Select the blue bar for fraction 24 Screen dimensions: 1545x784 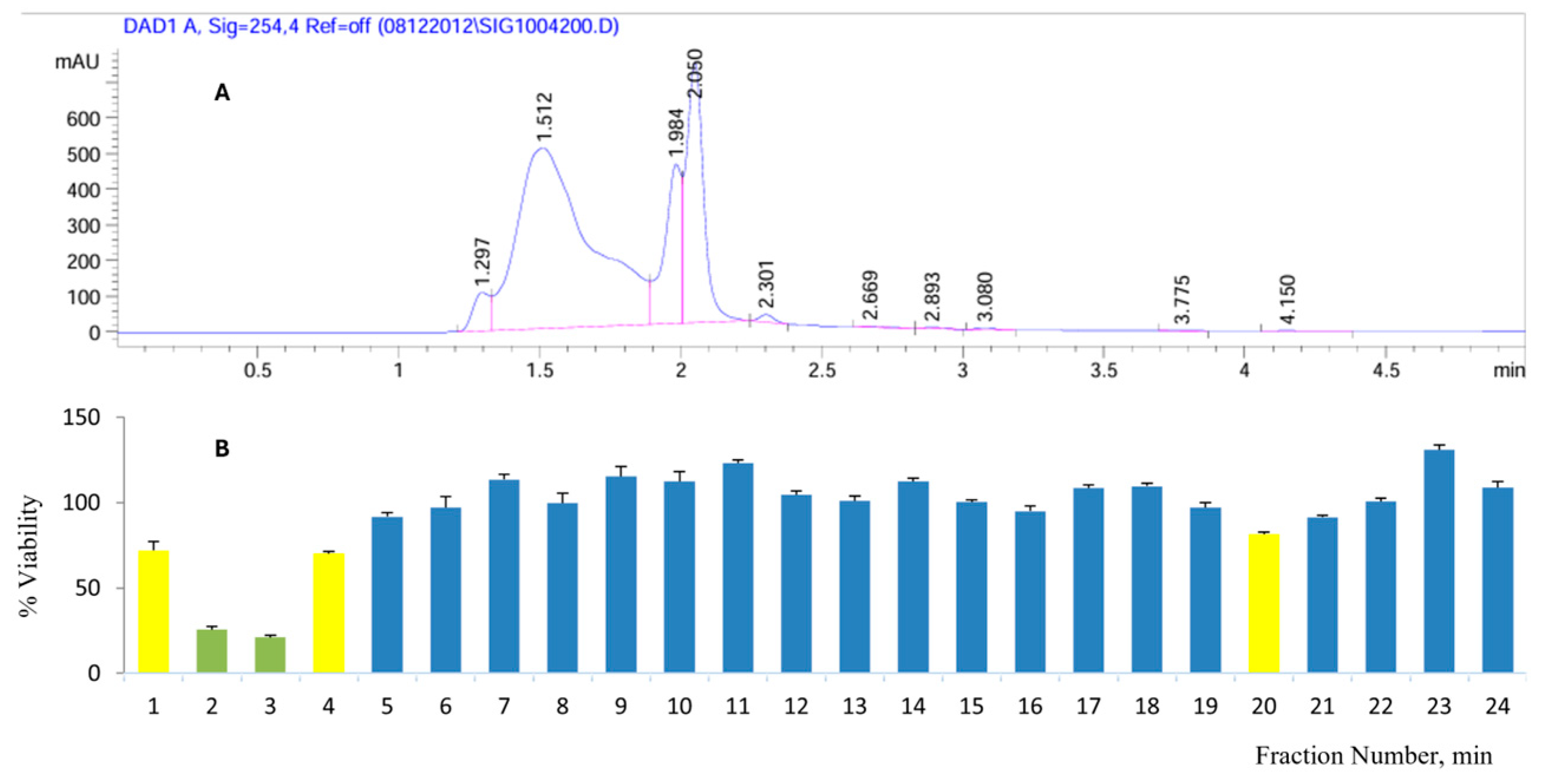[1498, 580]
